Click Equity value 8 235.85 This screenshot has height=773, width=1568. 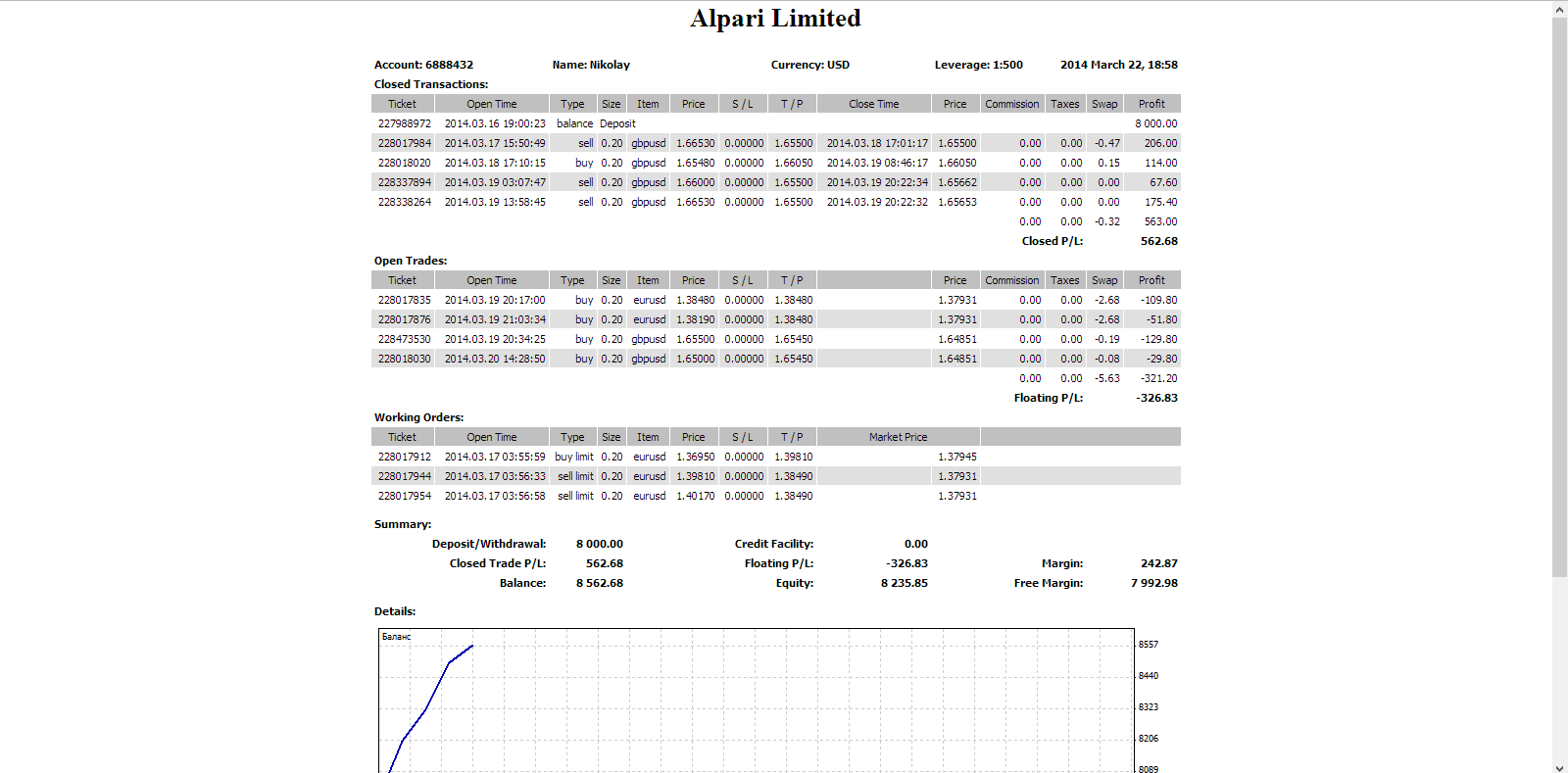[x=905, y=583]
